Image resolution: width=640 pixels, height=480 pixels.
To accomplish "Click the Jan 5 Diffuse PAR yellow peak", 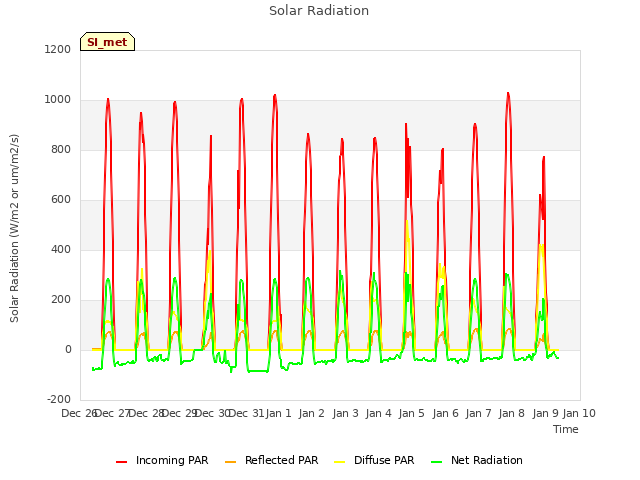I will [x=407, y=222].
